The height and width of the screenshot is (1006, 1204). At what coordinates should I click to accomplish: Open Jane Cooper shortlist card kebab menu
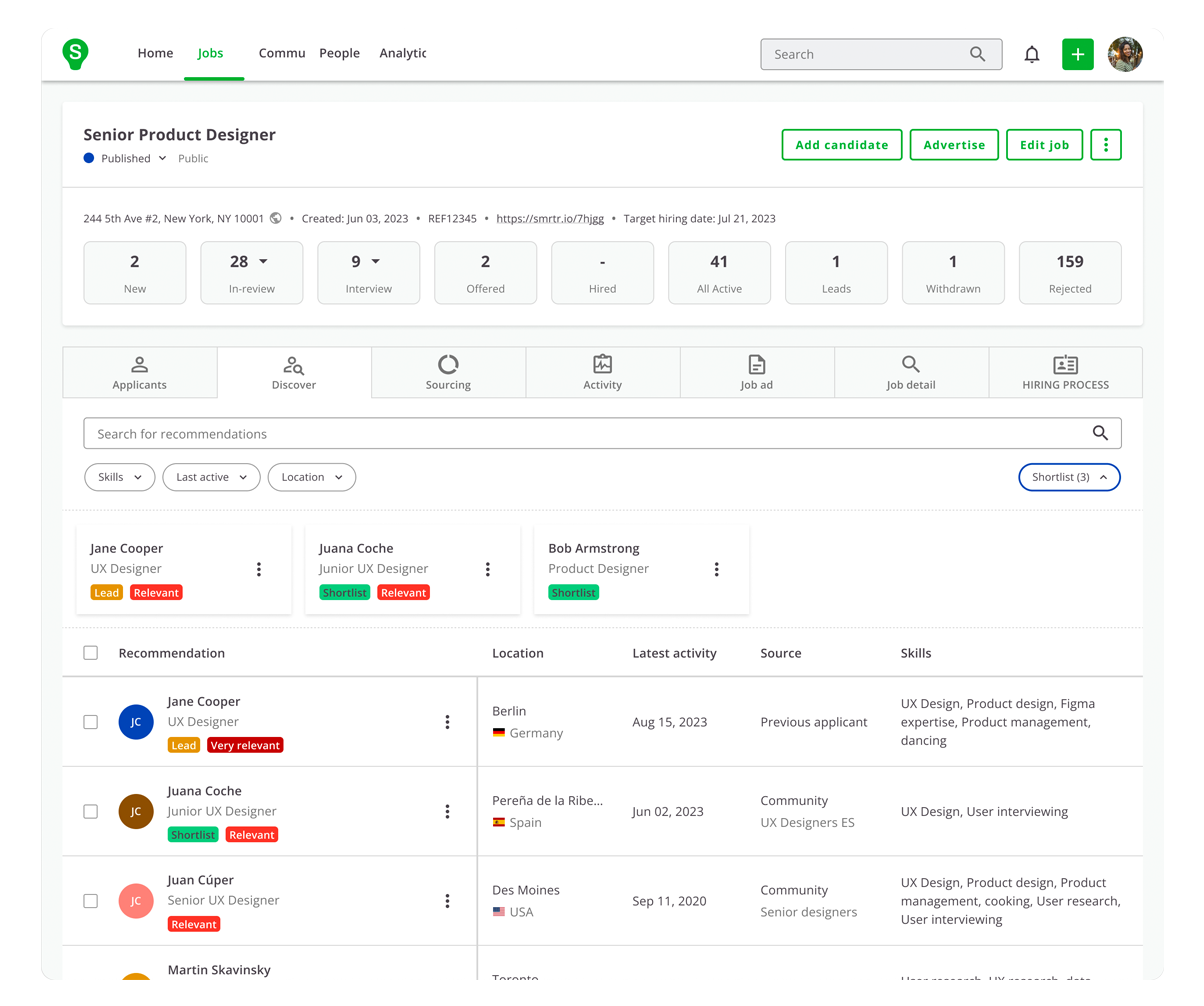click(x=259, y=569)
